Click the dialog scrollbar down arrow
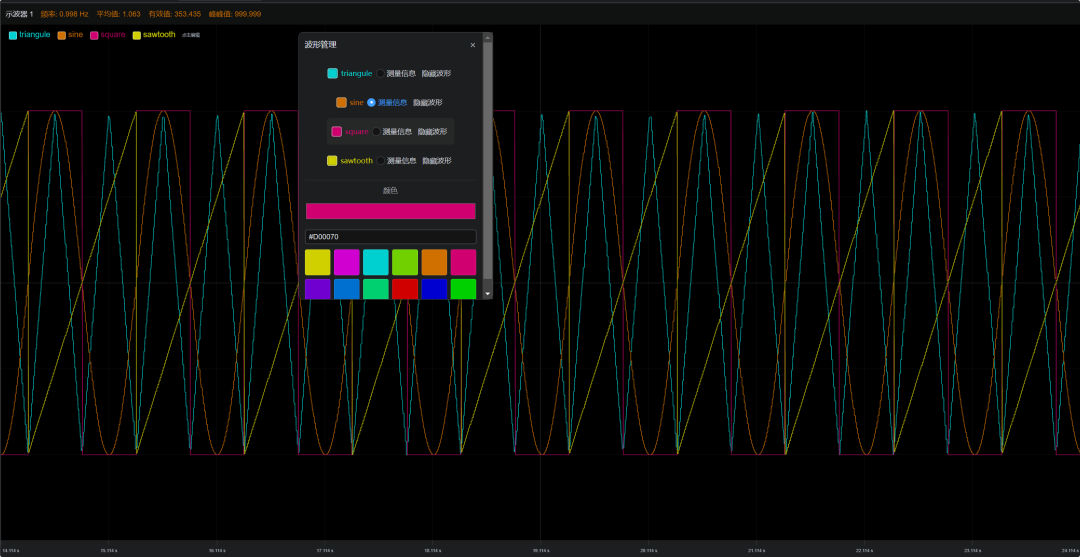 tap(488, 294)
